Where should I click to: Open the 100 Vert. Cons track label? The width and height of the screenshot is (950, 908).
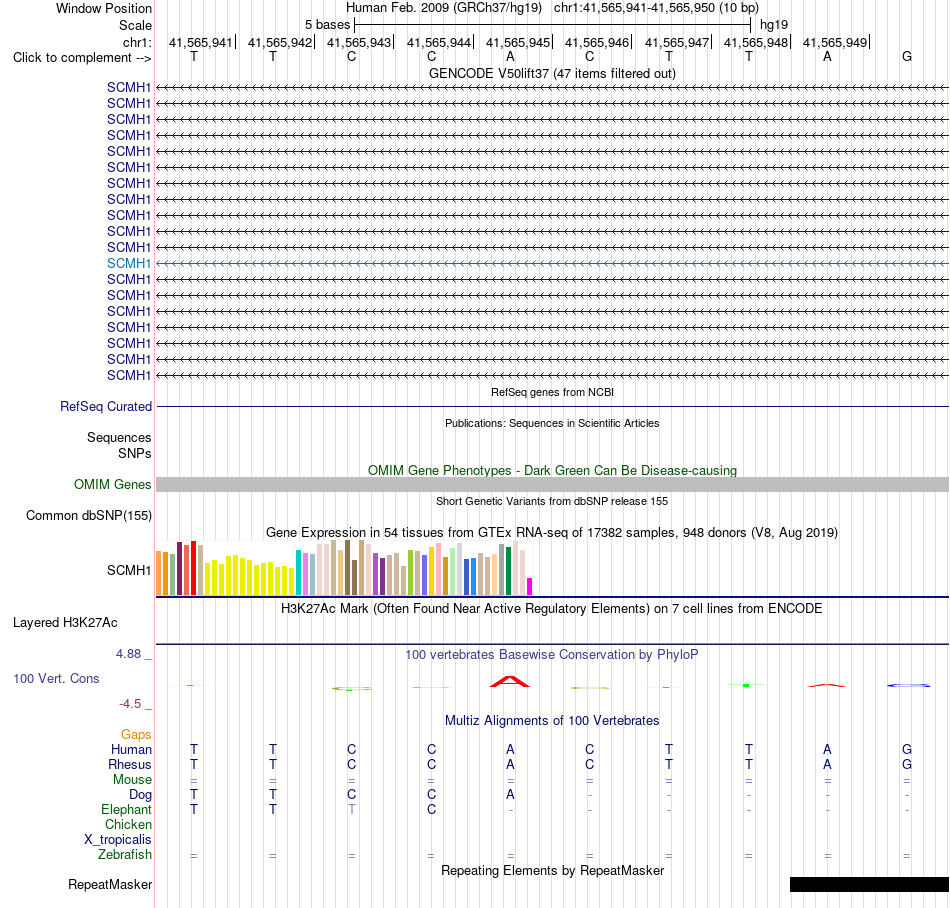[56, 678]
